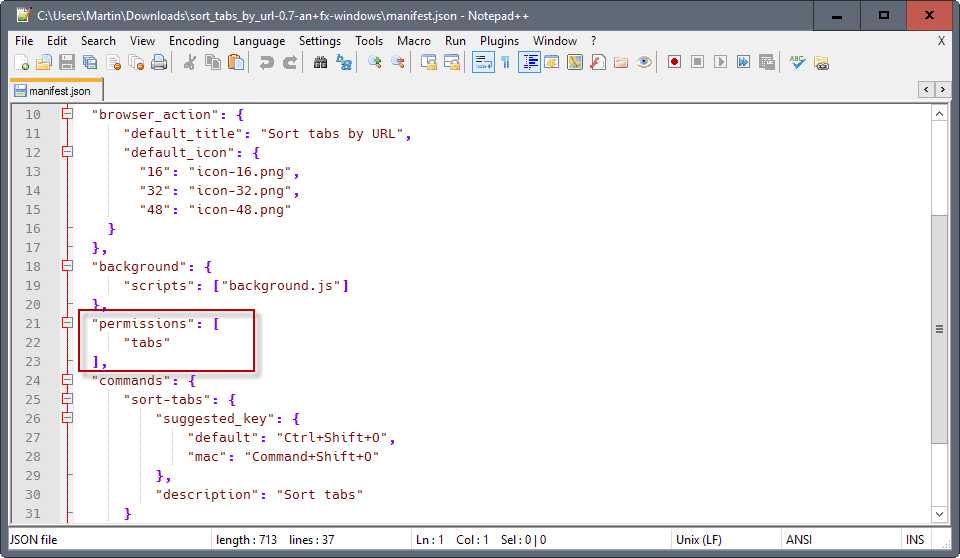The height and width of the screenshot is (558, 960).
Task: Click the spell check ABC icon
Action: click(x=797, y=62)
